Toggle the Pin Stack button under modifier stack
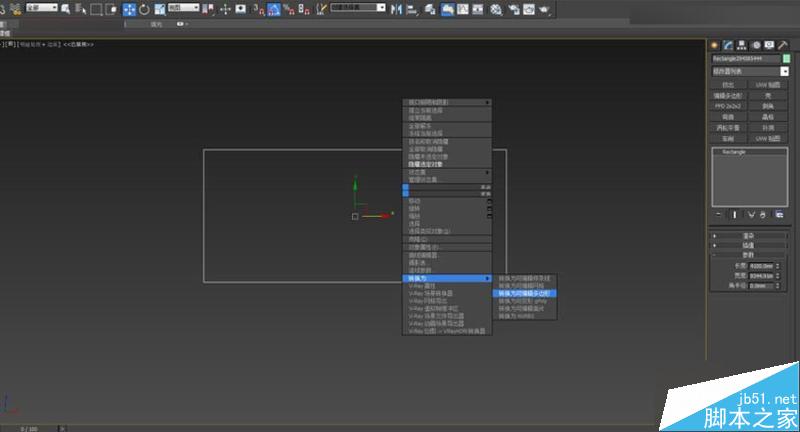800x432 pixels. pyautogui.click(x=718, y=214)
